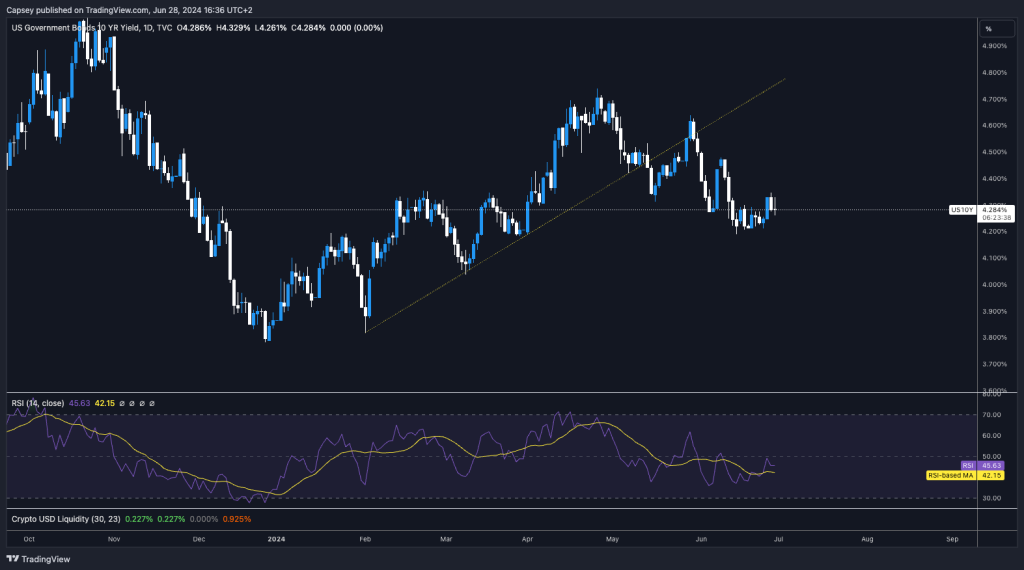Viewport: 1024px width, 570px height.
Task: Select the RSI (14, close) indicator legend
Action: pos(38,403)
